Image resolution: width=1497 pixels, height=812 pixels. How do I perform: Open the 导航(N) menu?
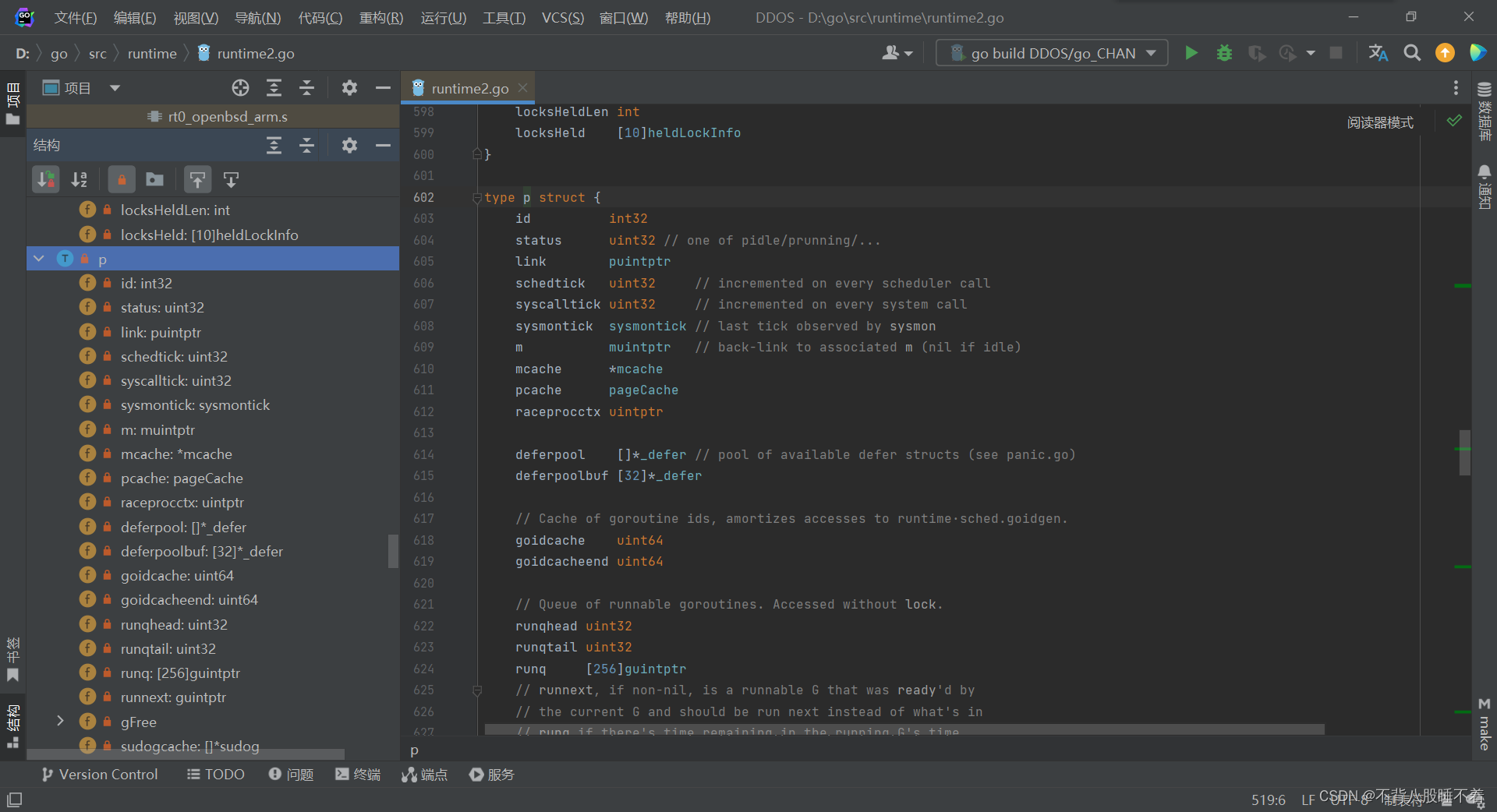pos(258,18)
